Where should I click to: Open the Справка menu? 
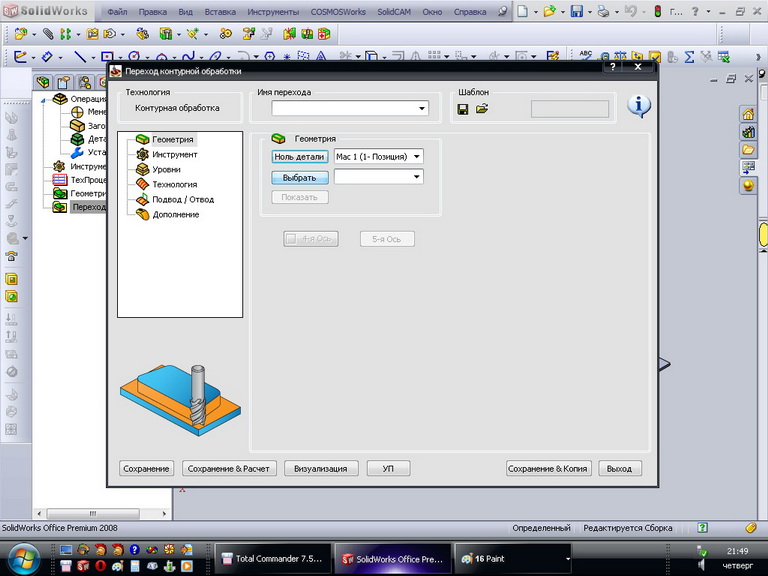click(470, 11)
